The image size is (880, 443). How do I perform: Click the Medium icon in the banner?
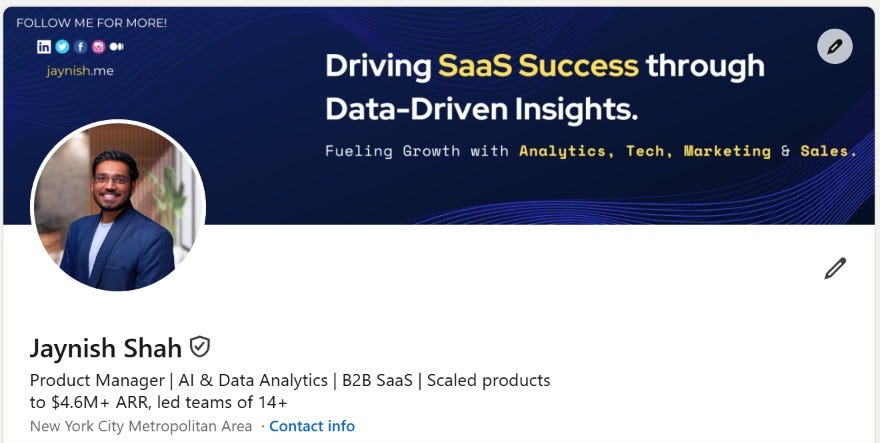(x=117, y=47)
